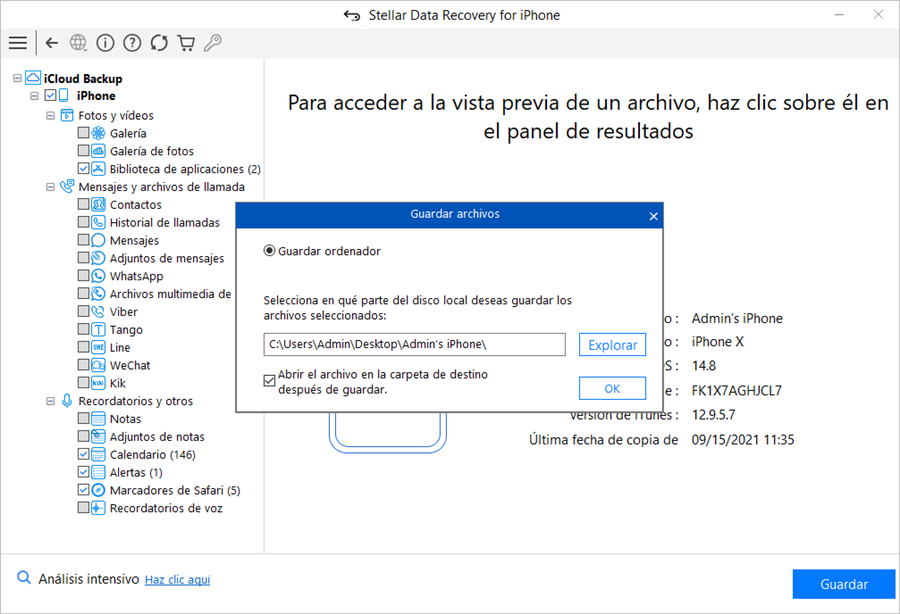The height and width of the screenshot is (614, 900).
Task: Close the Guardar archivos dialog
Action: tap(653, 216)
